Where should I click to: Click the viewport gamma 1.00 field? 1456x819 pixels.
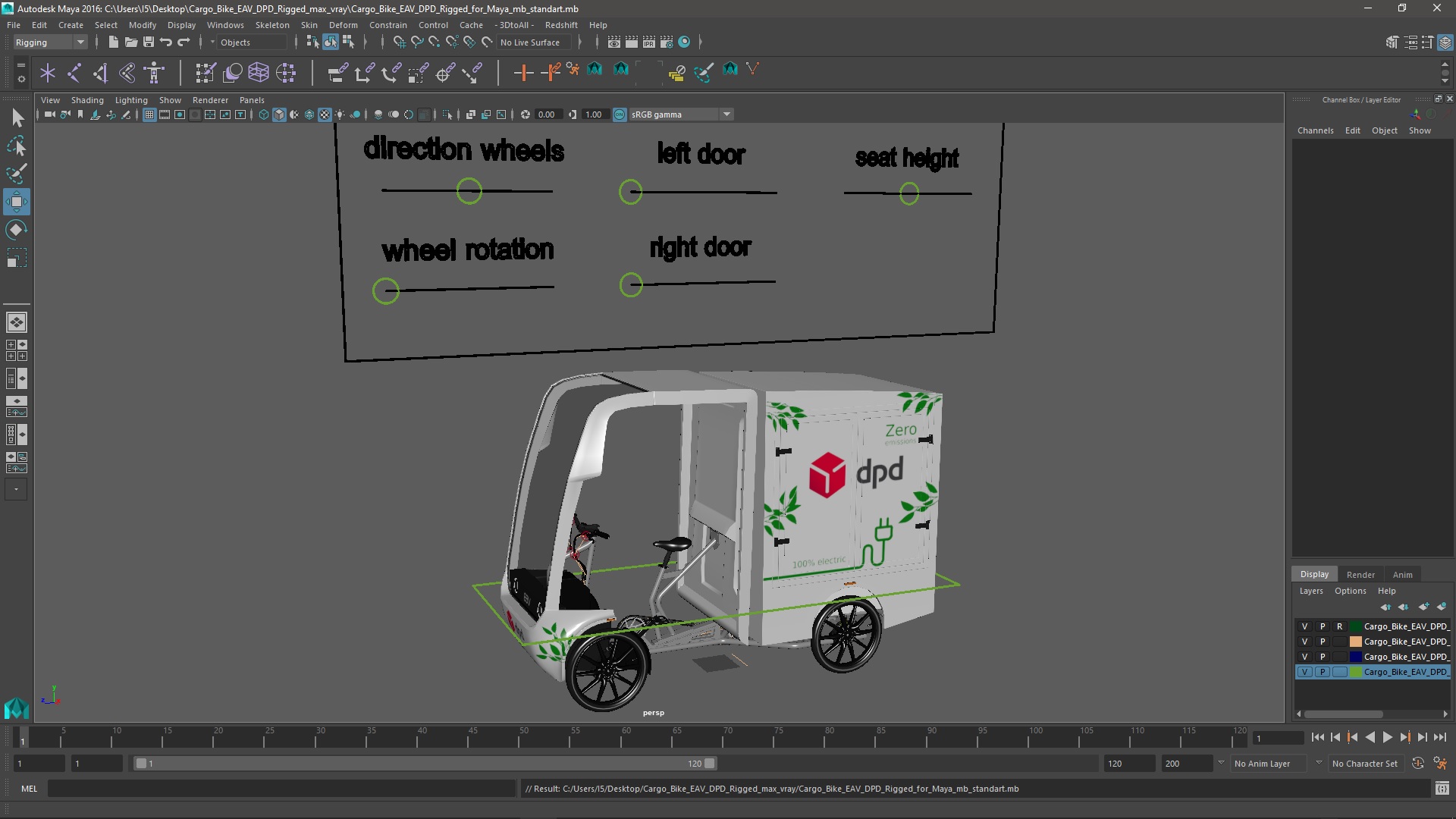[594, 115]
